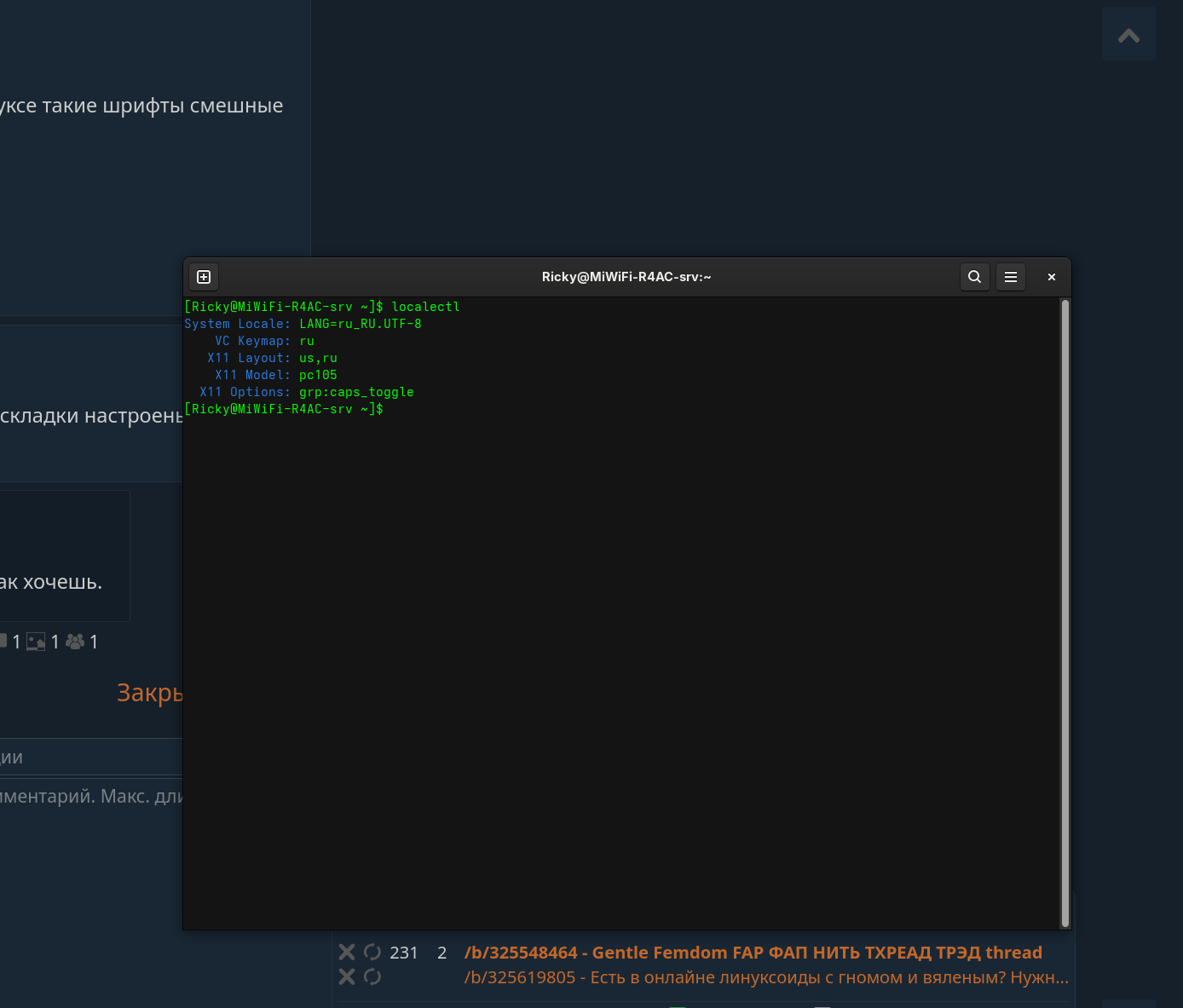Image resolution: width=1183 pixels, height=1008 pixels.
Task: Open the terminal hamburger menu
Action: (1010, 277)
